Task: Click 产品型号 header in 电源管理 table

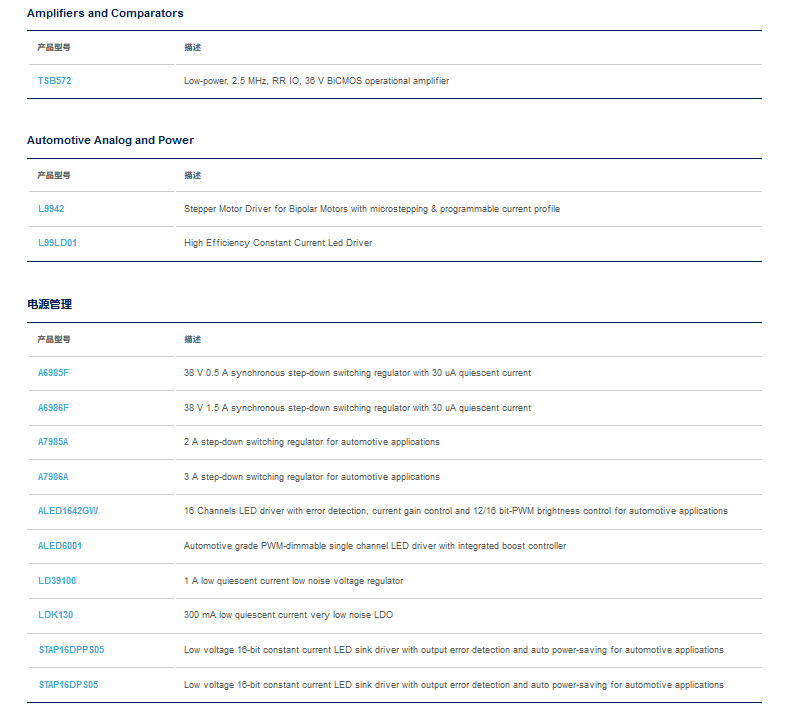Action: tap(54, 339)
